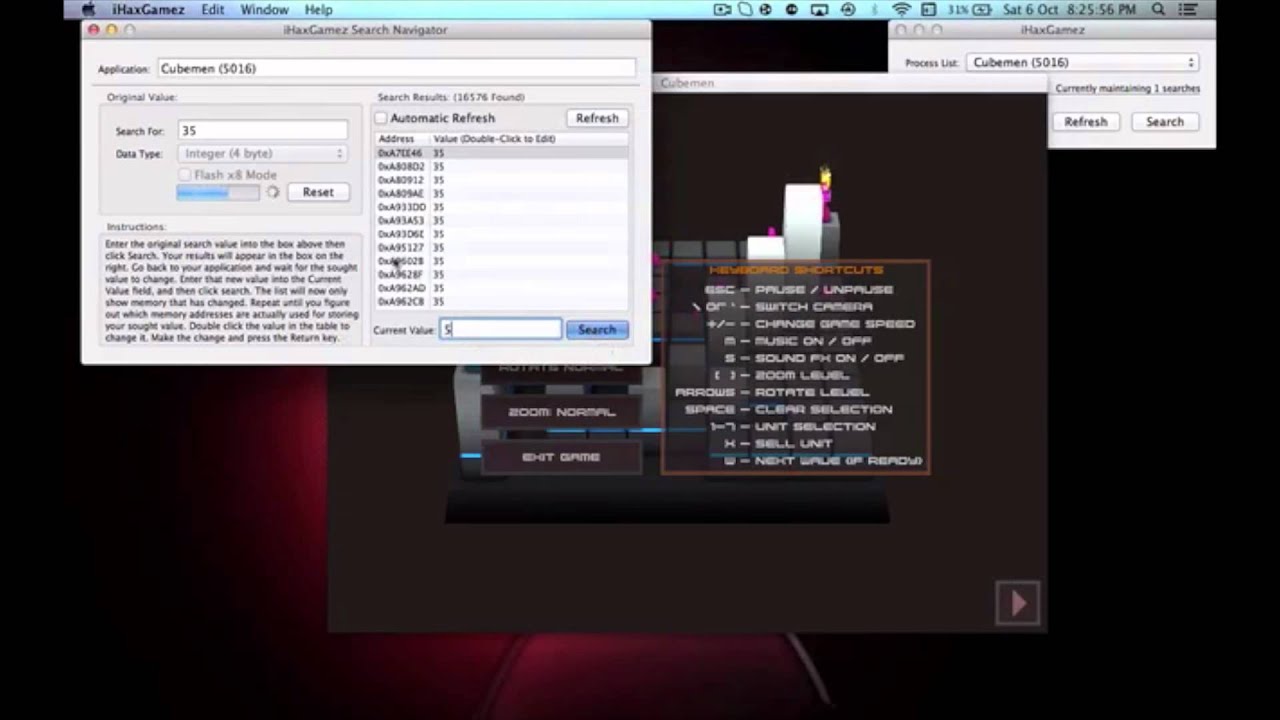Click the play arrow icon in game corner

(x=1018, y=603)
